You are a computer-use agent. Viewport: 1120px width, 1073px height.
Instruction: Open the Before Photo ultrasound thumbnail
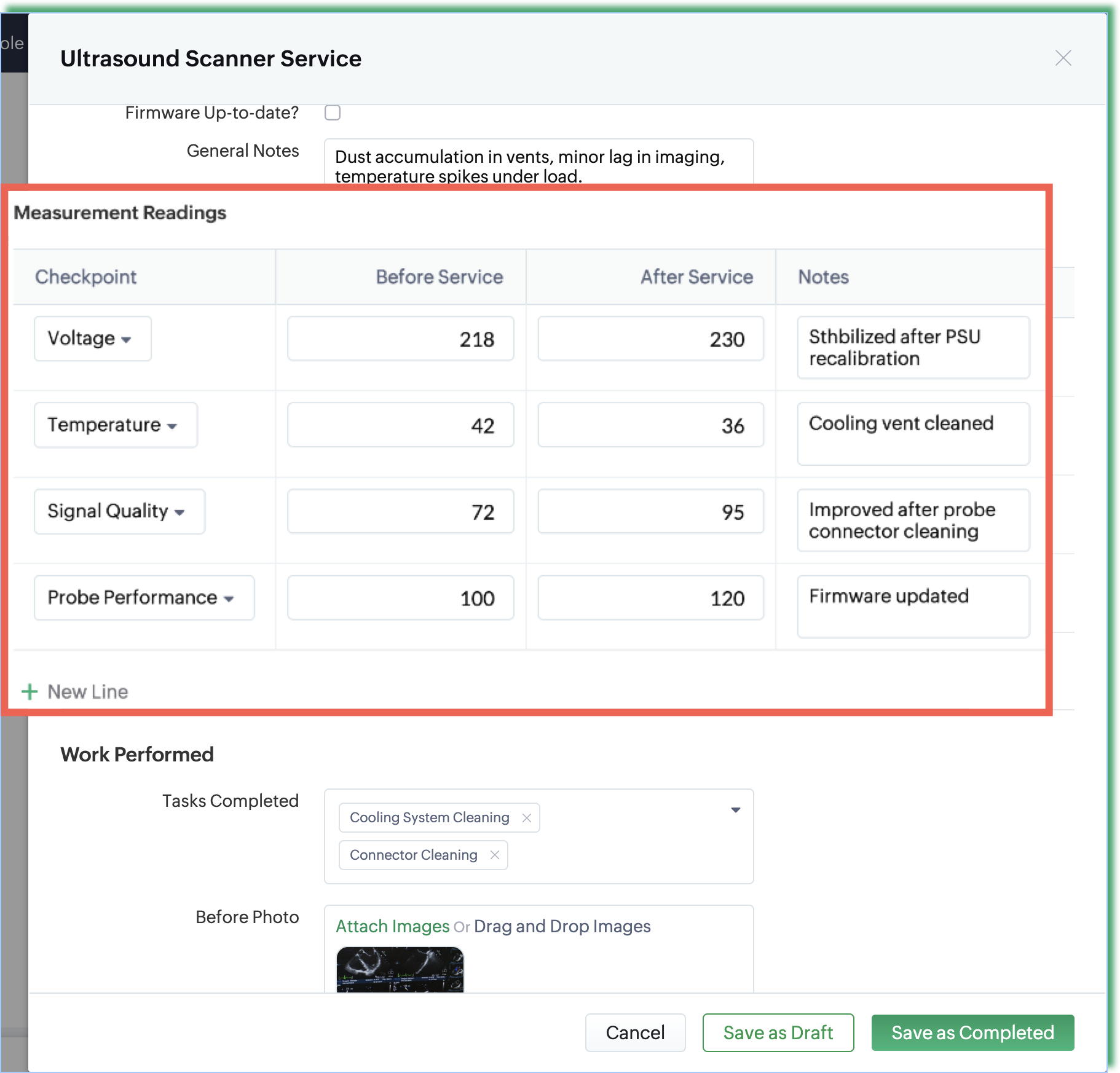(x=400, y=969)
